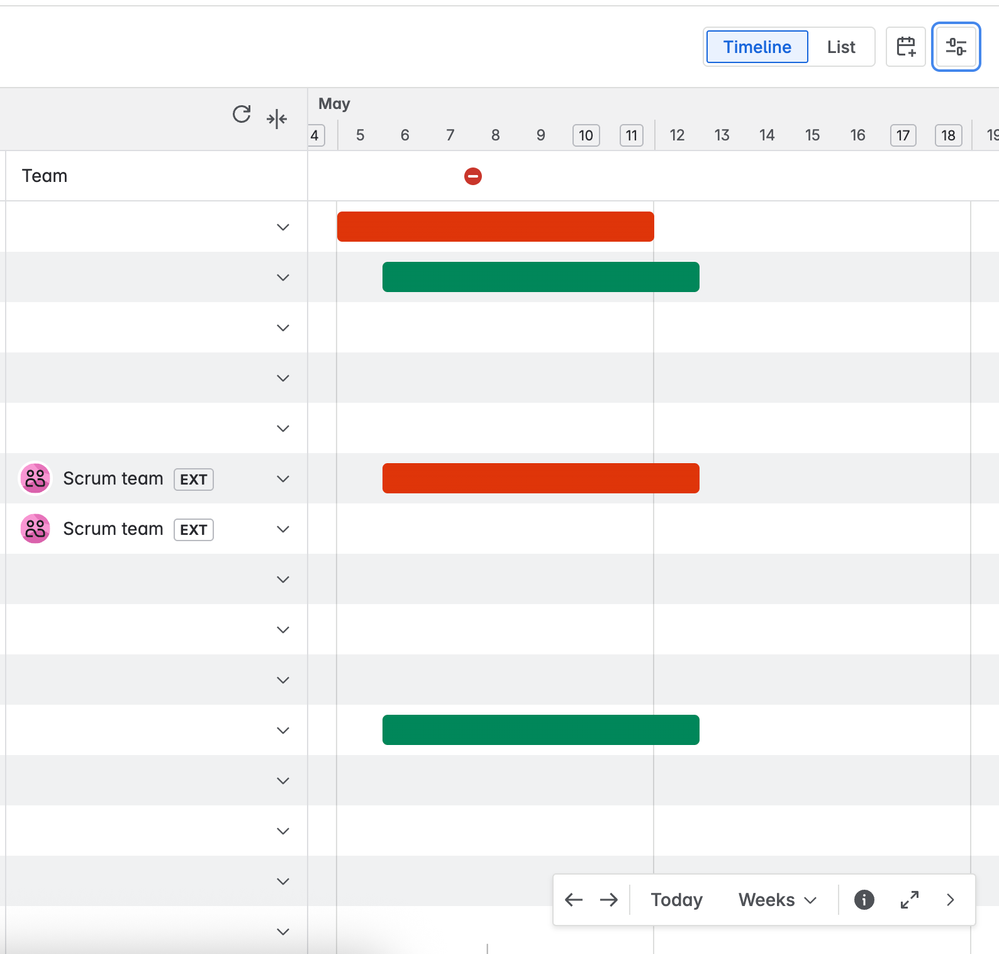Open the lower green bar on the timeline
999x954 pixels.
point(541,730)
